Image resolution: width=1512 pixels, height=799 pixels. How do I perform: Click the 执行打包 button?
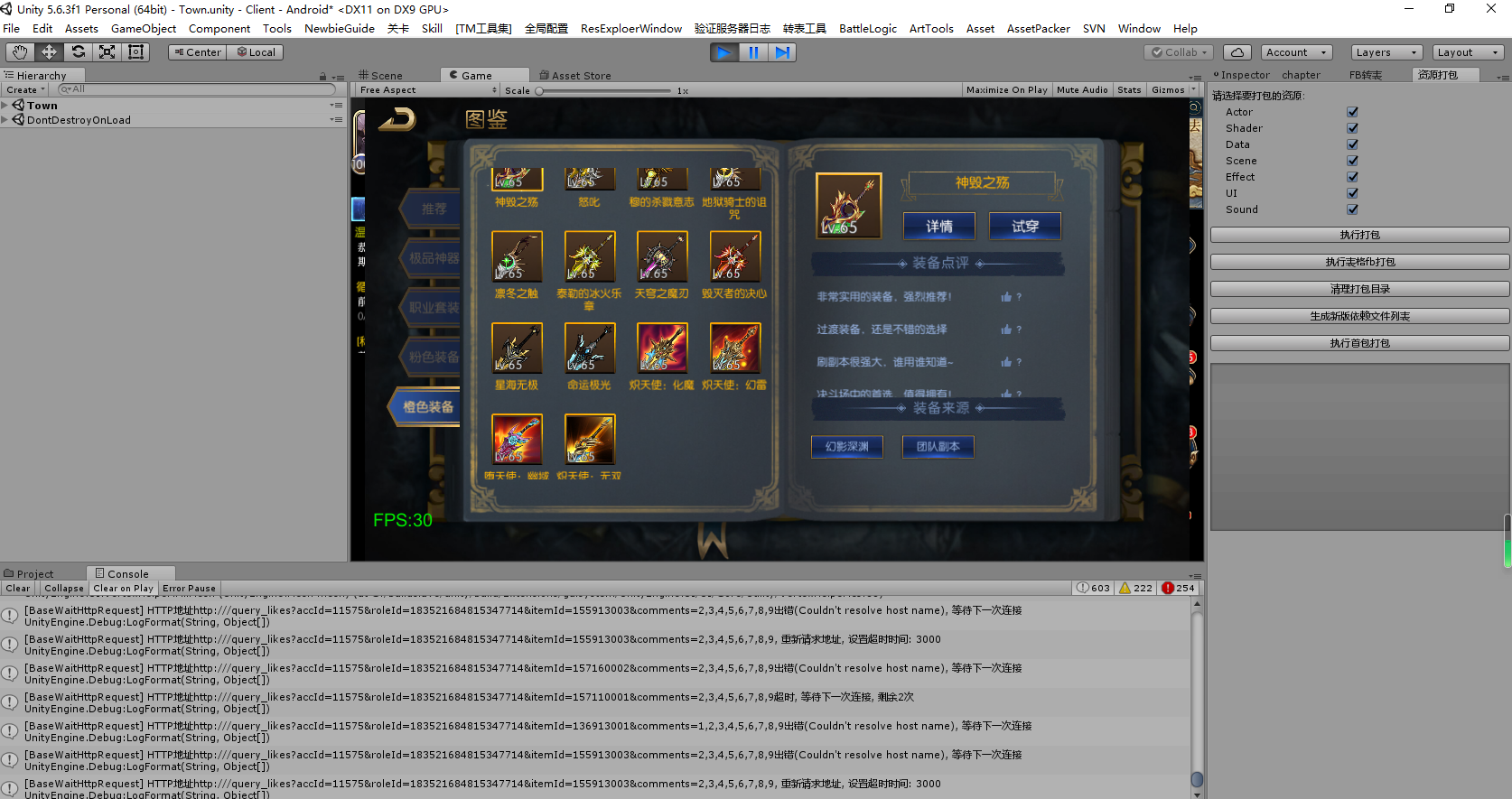pos(1359,235)
